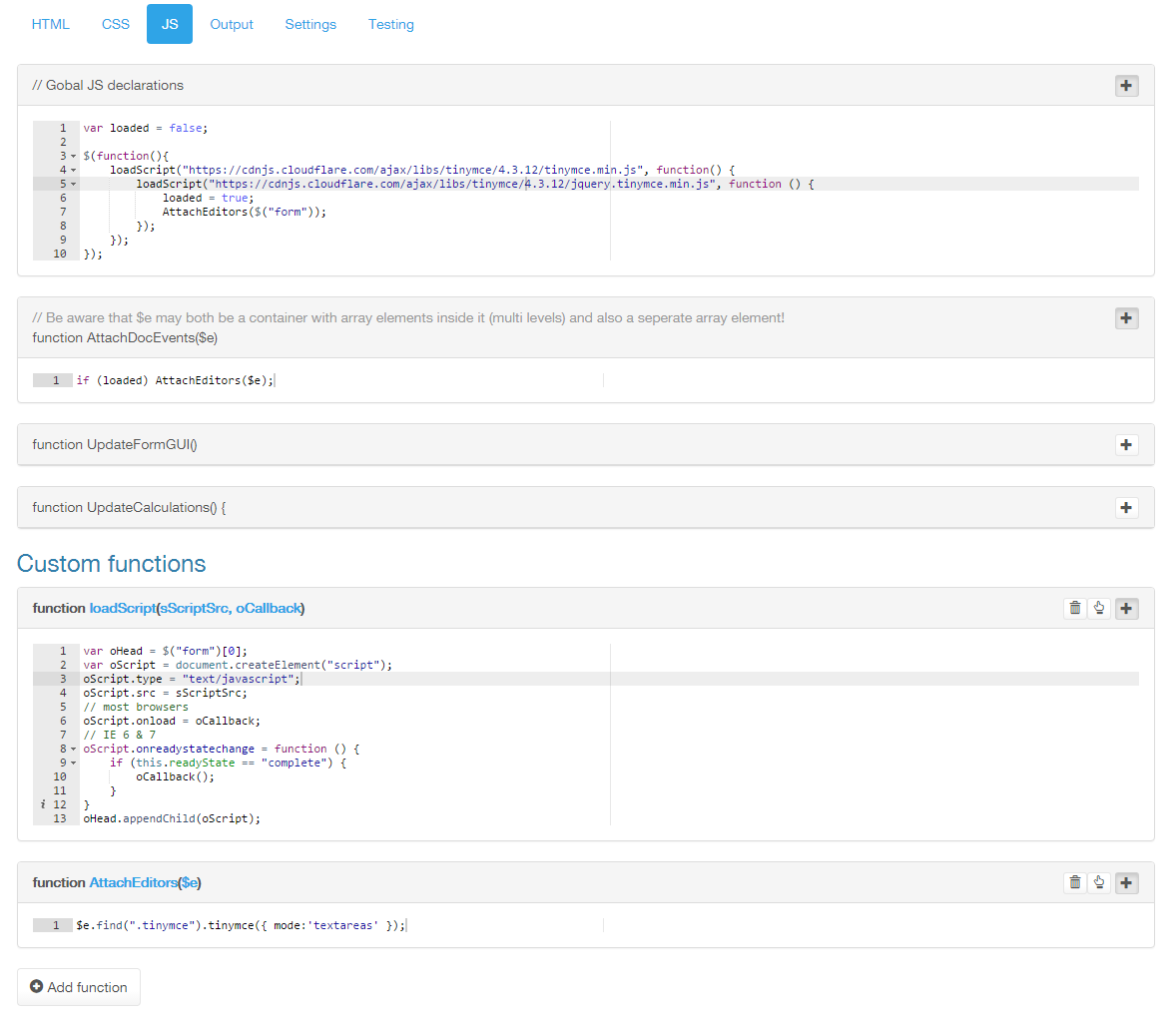
Task: Go to the Output tab
Action: click(231, 24)
